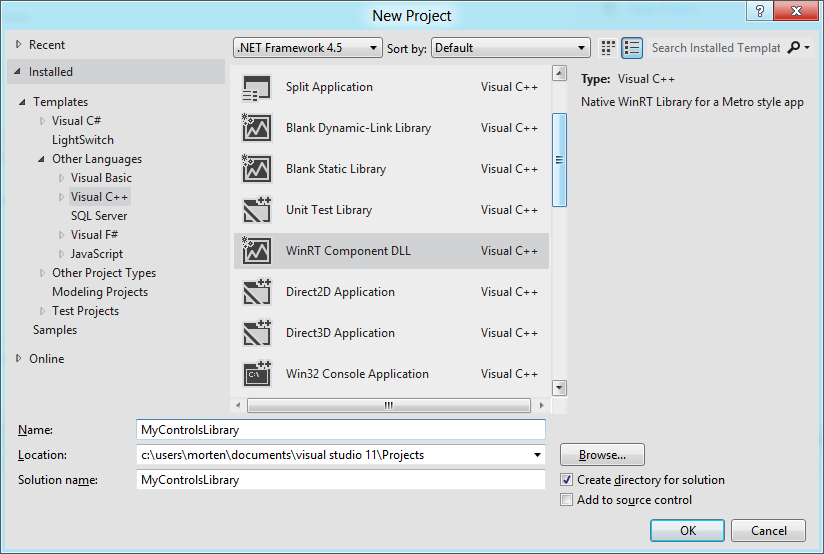Image resolution: width=824 pixels, height=554 pixels.
Task: Click the Cancel button
Action: (768, 530)
